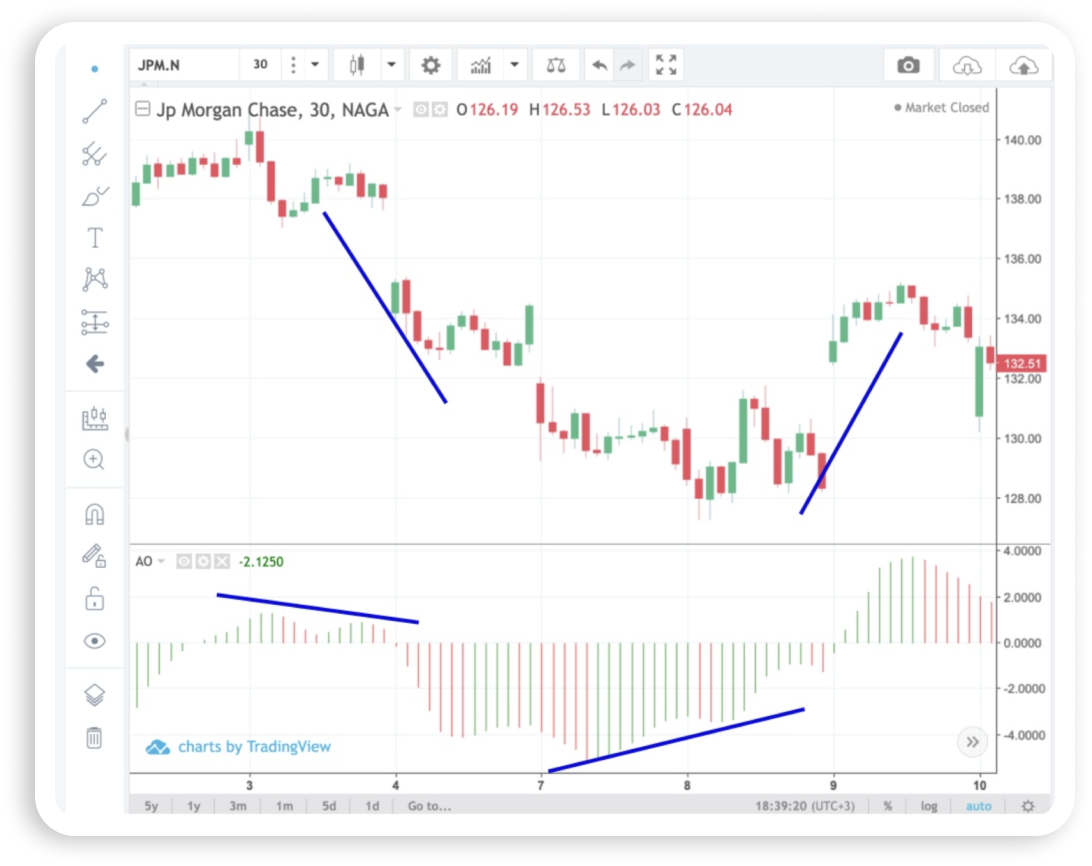Toggle AO indicator visibility eye

pos(184,561)
